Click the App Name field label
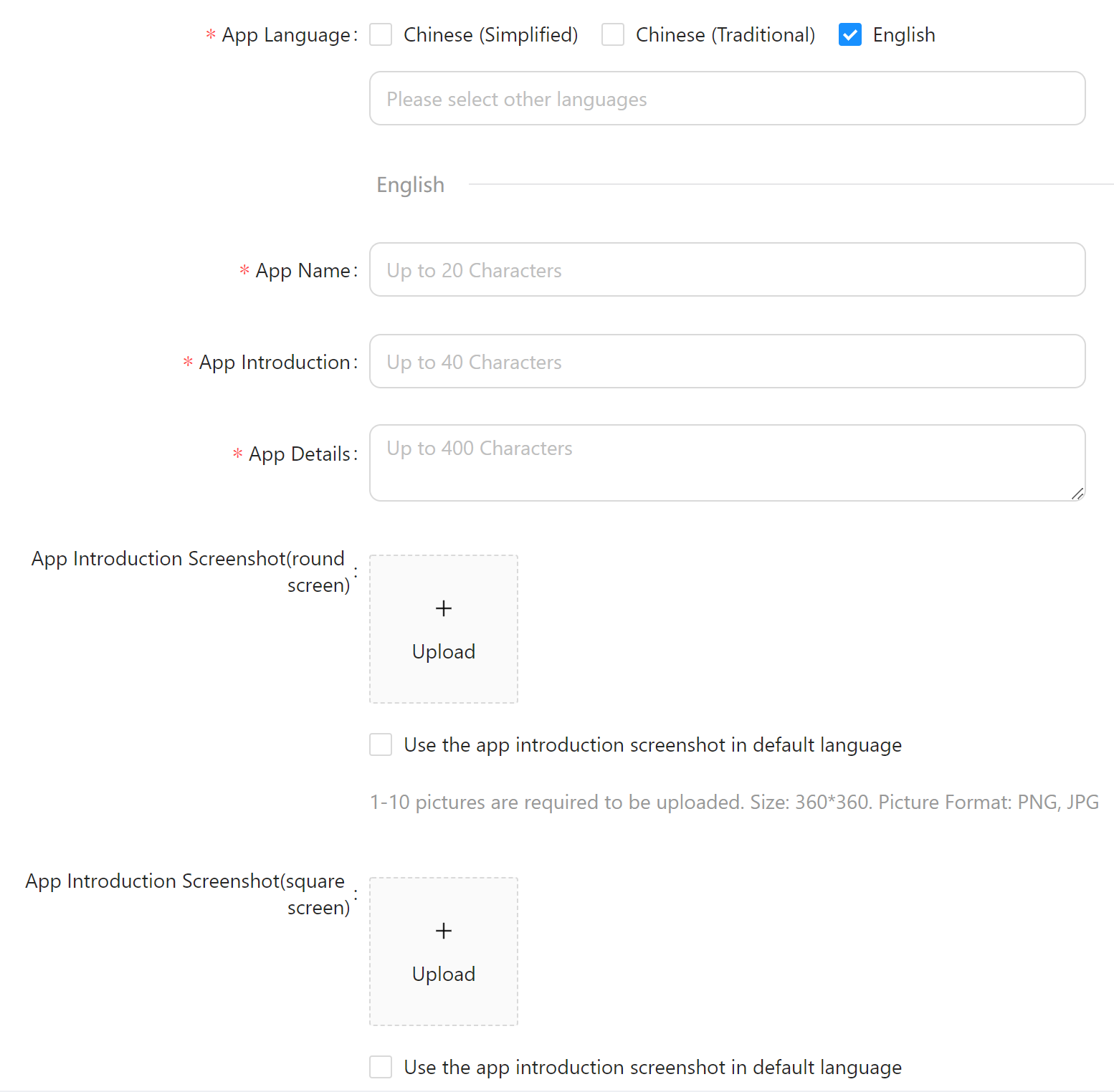1114x1092 pixels. pyautogui.click(x=303, y=271)
